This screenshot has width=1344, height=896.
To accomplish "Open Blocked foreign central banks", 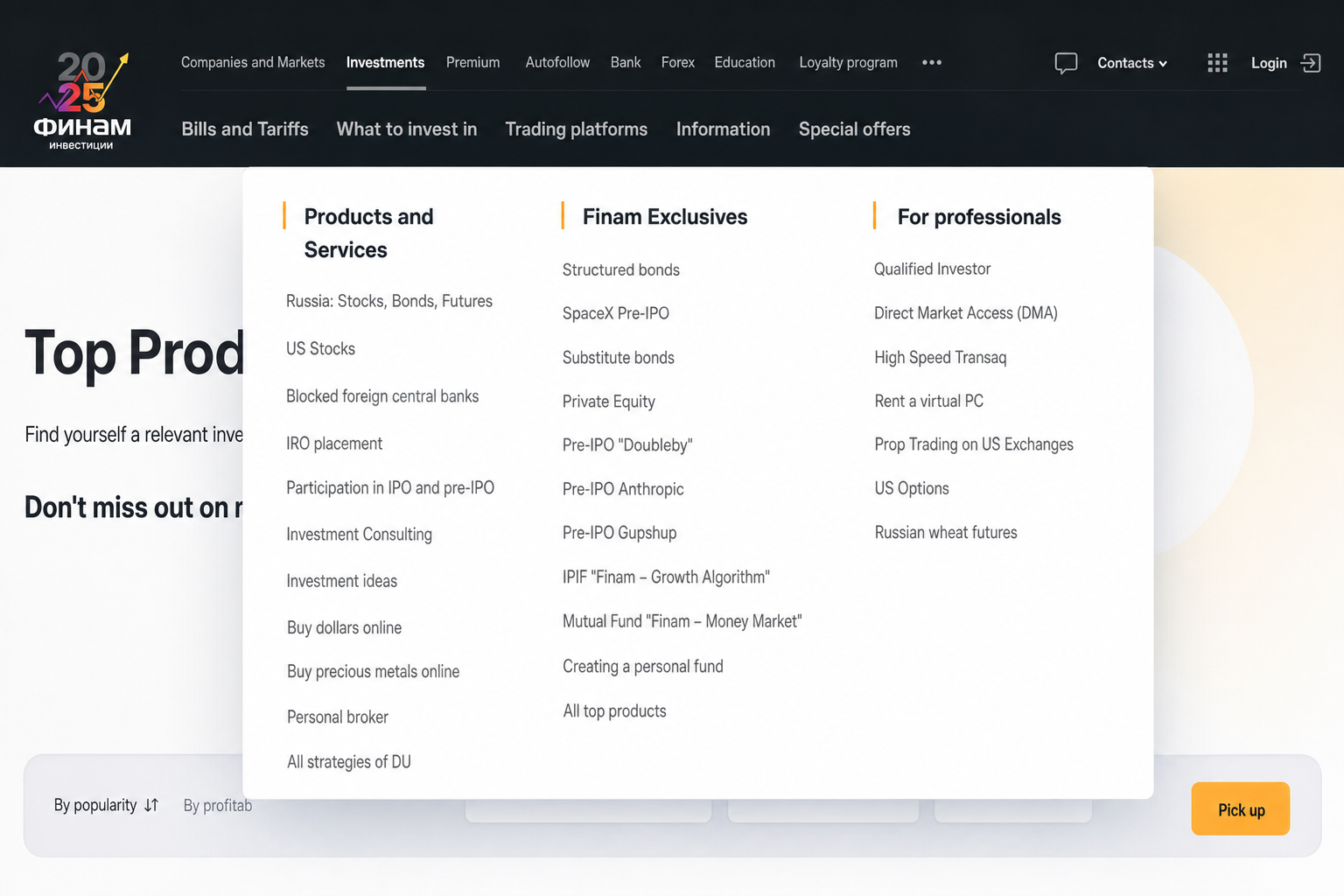I will click(x=382, y=396).
